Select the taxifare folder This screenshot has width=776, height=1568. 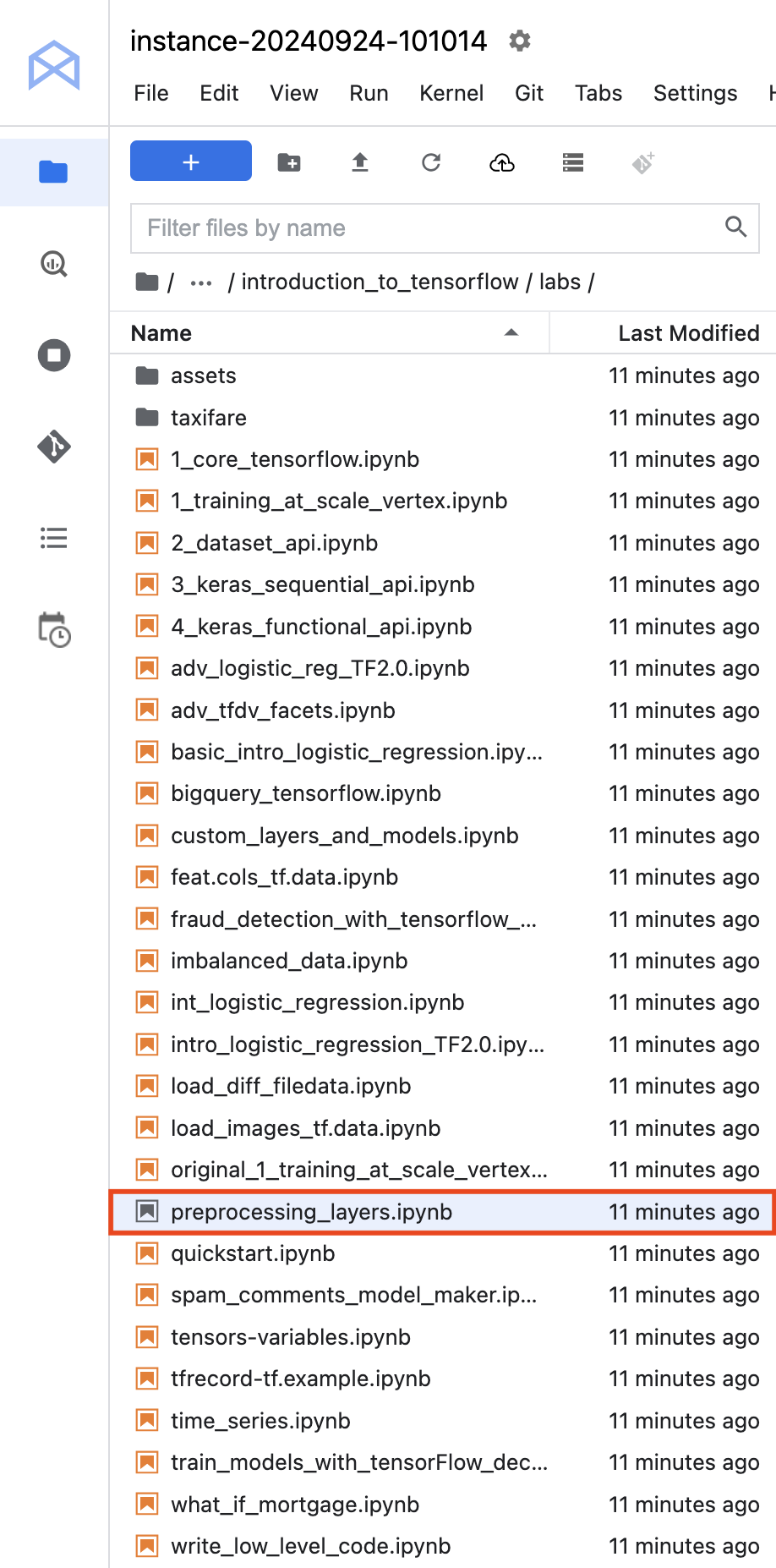pyautogui.click(x=443, y=418)
